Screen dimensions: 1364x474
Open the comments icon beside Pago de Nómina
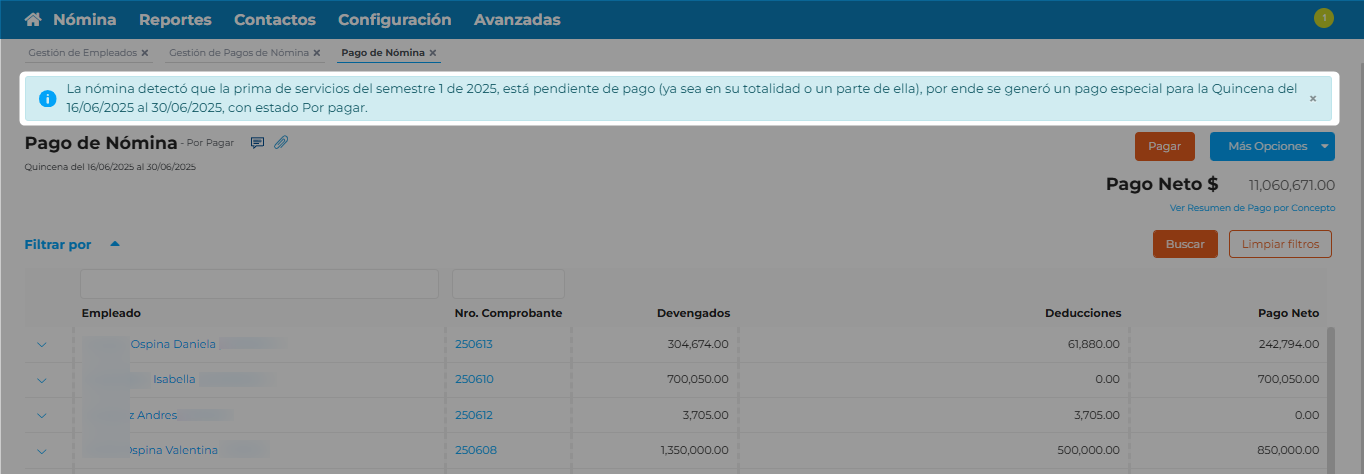coord(257,143)
